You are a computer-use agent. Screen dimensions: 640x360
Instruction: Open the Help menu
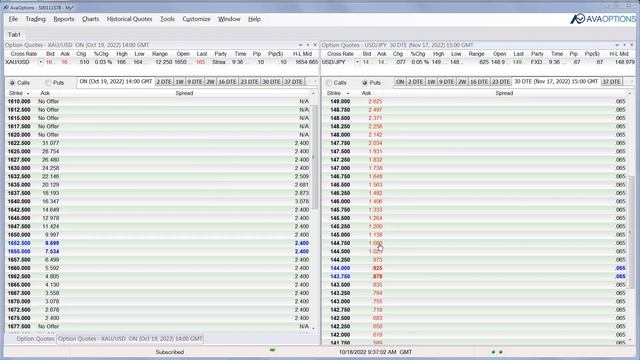point(254,19)
